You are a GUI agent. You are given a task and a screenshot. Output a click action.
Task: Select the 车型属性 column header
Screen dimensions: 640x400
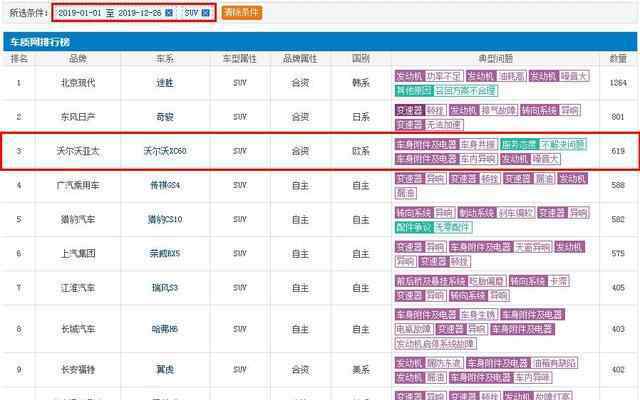coord(240,59)
